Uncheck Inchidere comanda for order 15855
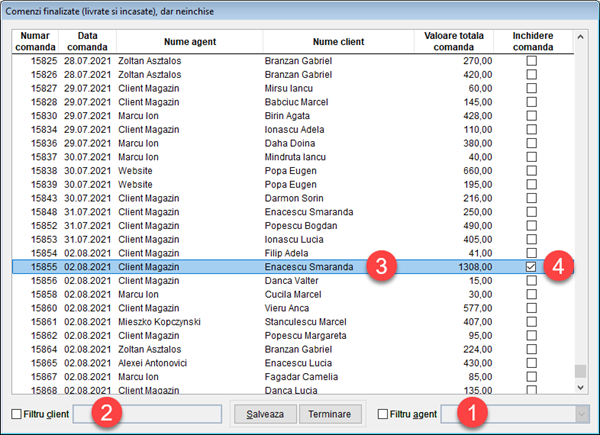This screenshot has width=600, height=435. [532, 268]
